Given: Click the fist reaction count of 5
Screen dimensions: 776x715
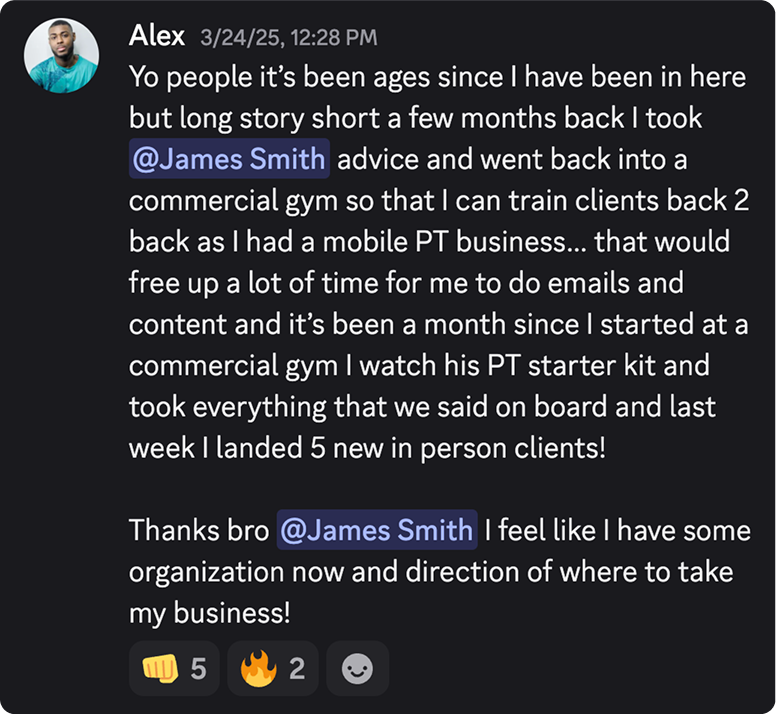Looking at the screenshot, I should (198, 668).
